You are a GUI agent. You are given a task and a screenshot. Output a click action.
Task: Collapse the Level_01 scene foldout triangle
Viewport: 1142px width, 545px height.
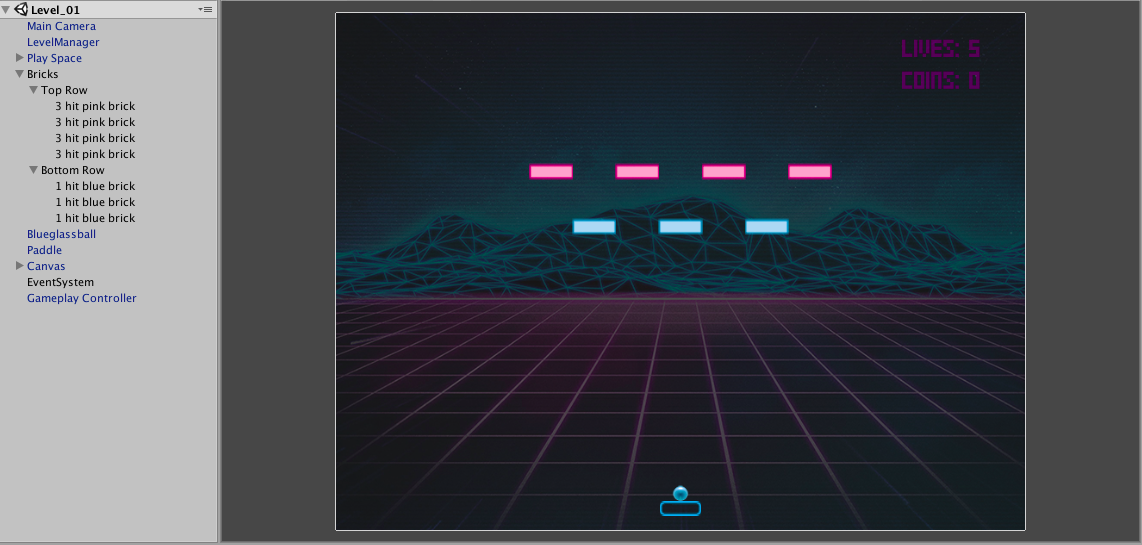tap(6, 10)
